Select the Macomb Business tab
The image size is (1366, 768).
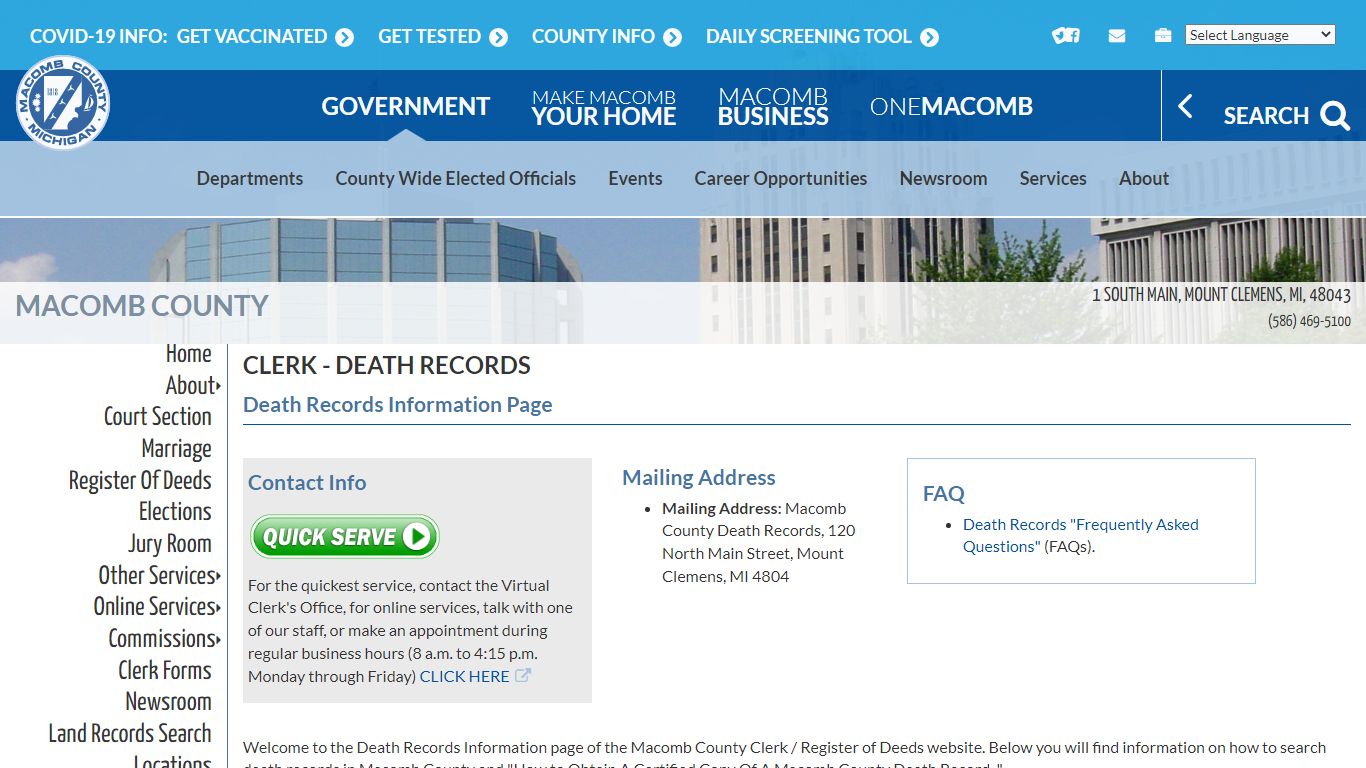[773, 107]
